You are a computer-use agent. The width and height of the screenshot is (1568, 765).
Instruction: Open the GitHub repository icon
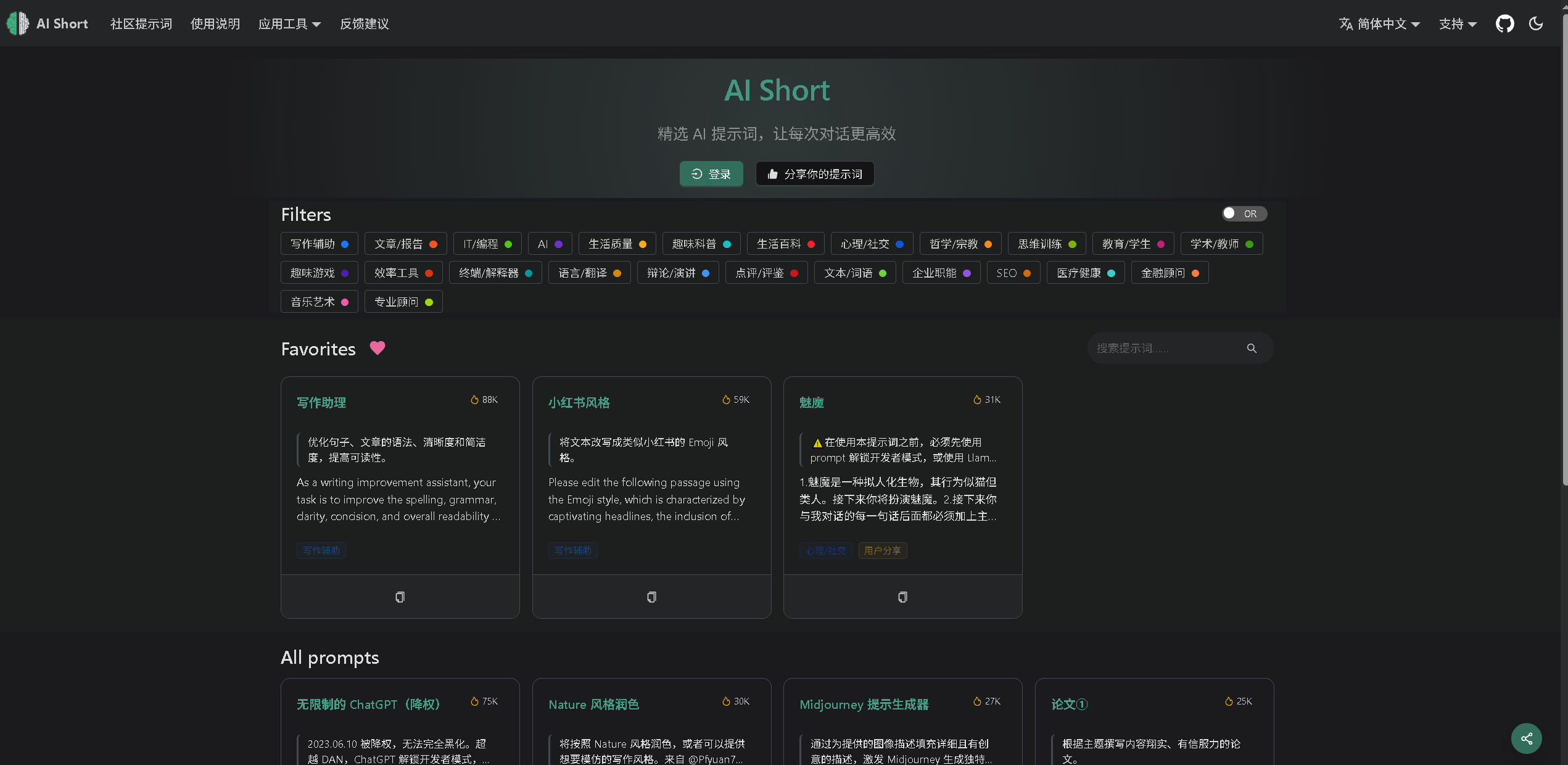1505,23
